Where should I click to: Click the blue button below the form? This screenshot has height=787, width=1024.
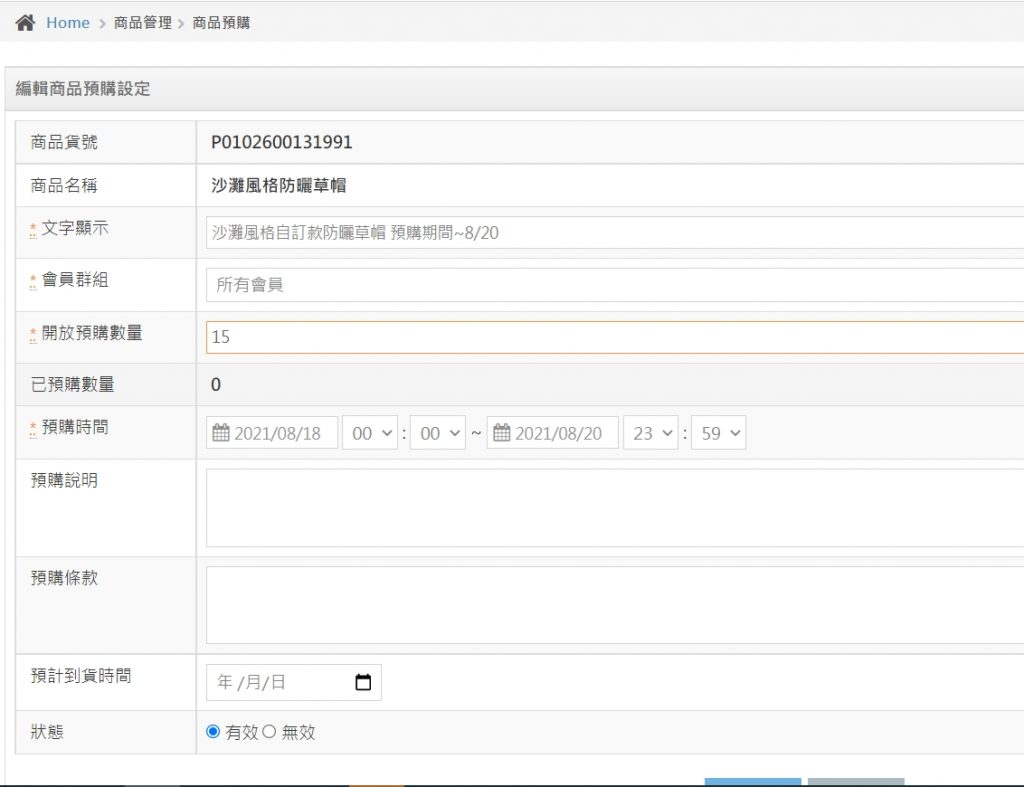(752, 781)
